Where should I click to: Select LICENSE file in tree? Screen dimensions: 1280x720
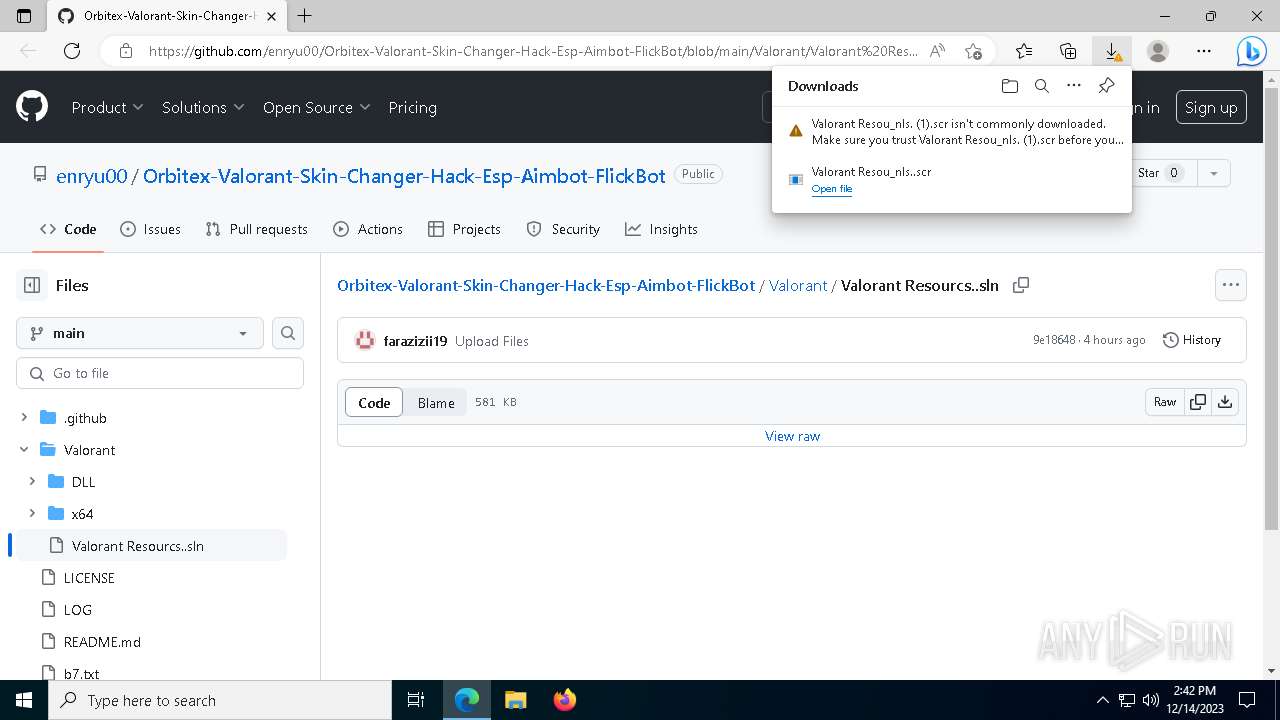89,578
